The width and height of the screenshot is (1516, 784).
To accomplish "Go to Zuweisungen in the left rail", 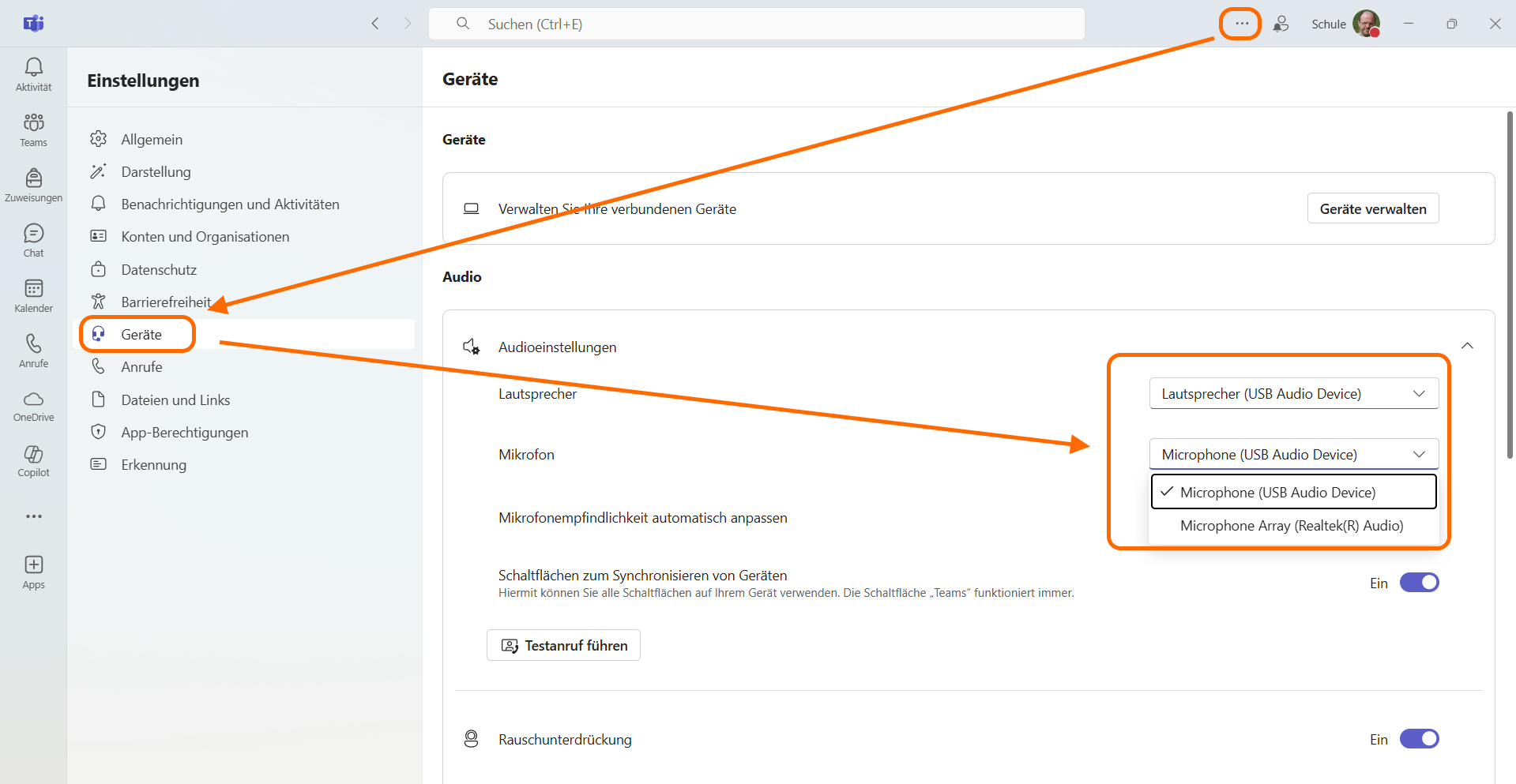I will pyautogui.click(x=33, y=185).
